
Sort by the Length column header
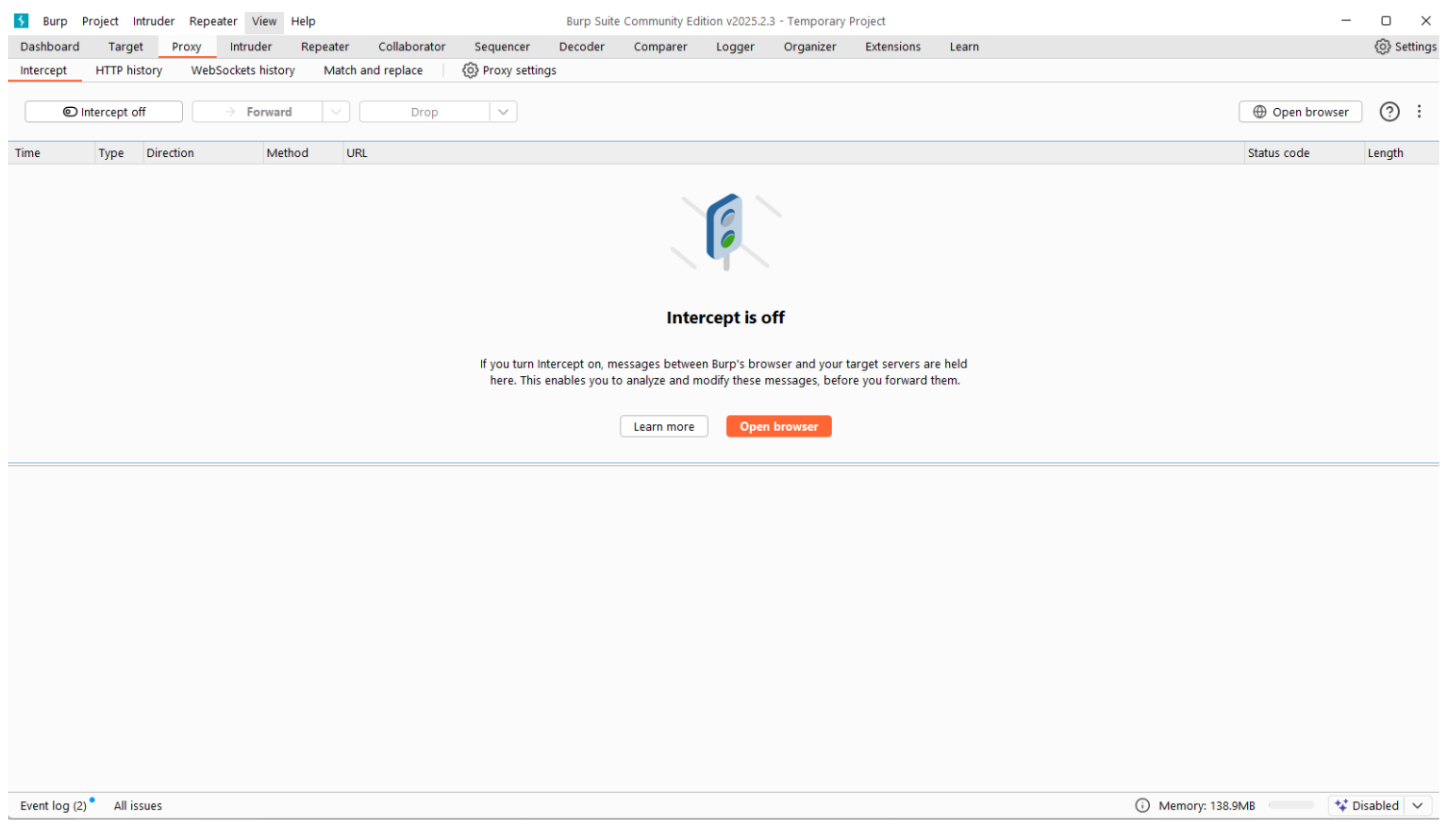pyautogui.click(x=1400, y=153)
